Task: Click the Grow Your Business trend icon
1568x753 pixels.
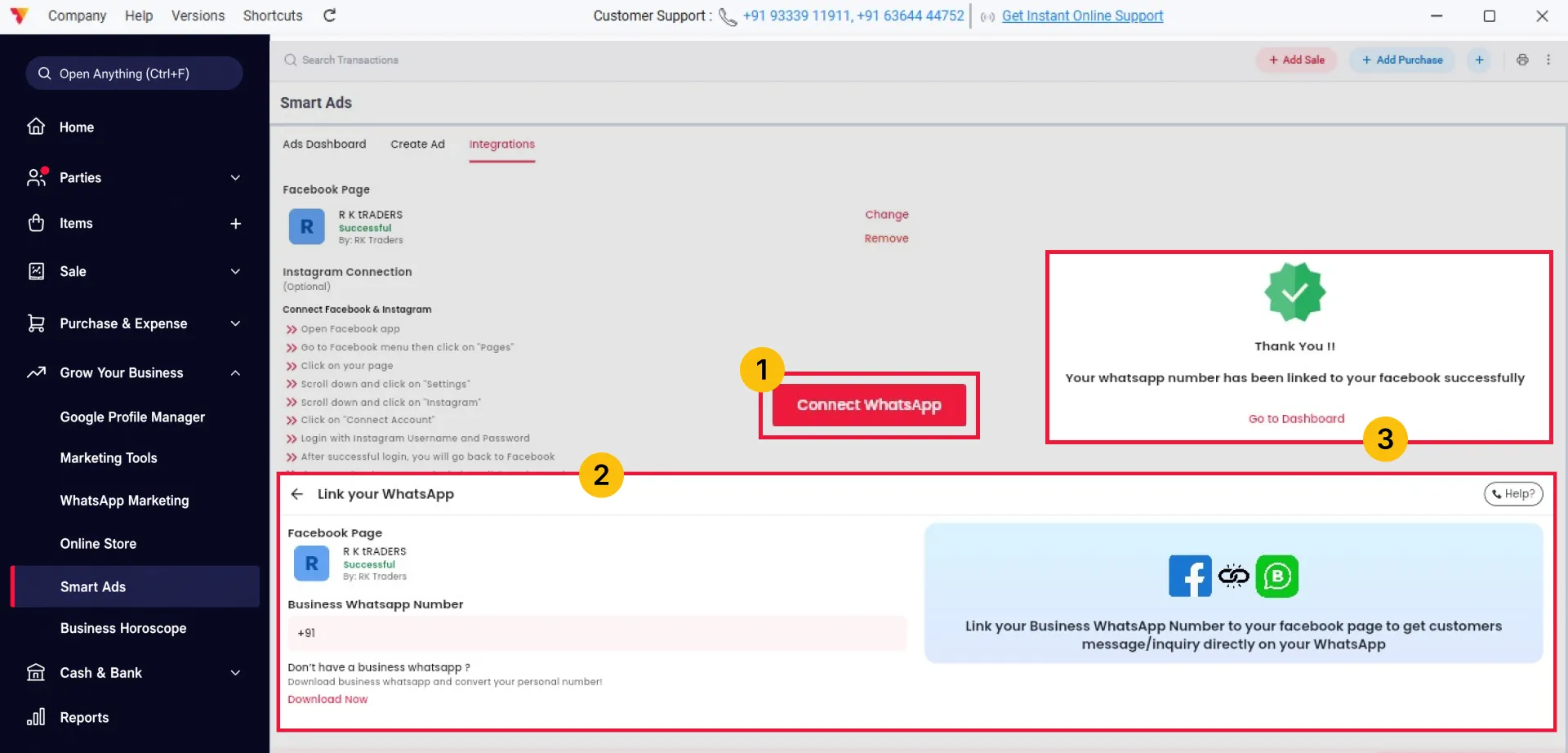Action: tap(36, 372)
